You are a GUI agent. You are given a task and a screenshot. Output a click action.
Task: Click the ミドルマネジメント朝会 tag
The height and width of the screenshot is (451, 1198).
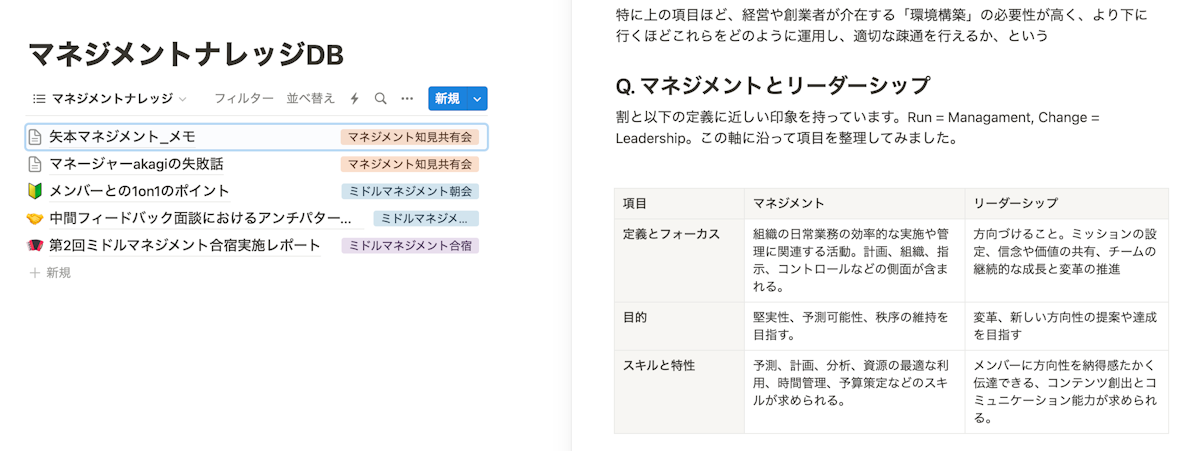pos(410,191)
